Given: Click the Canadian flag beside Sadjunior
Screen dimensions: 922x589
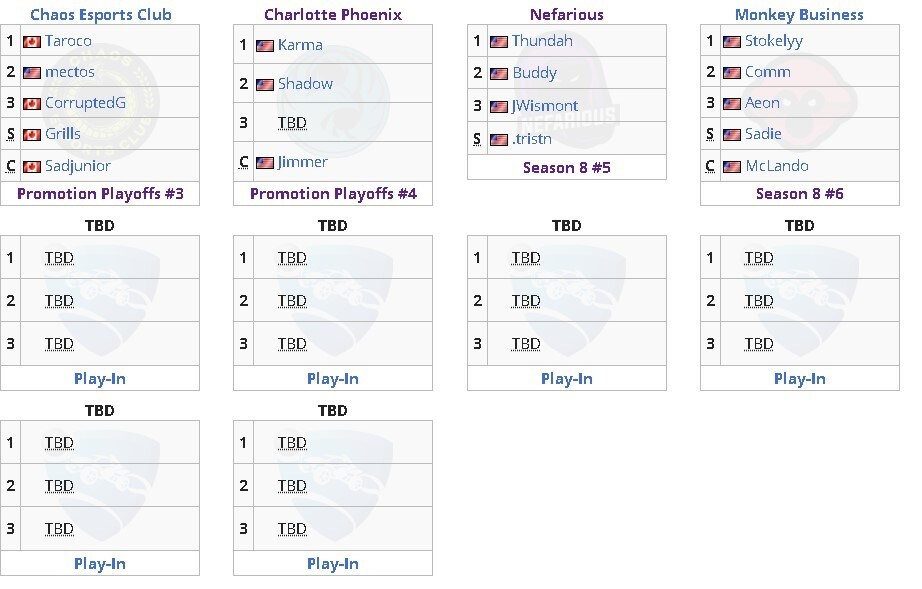Looking at the screenshot, I should (x=32, y=167).
